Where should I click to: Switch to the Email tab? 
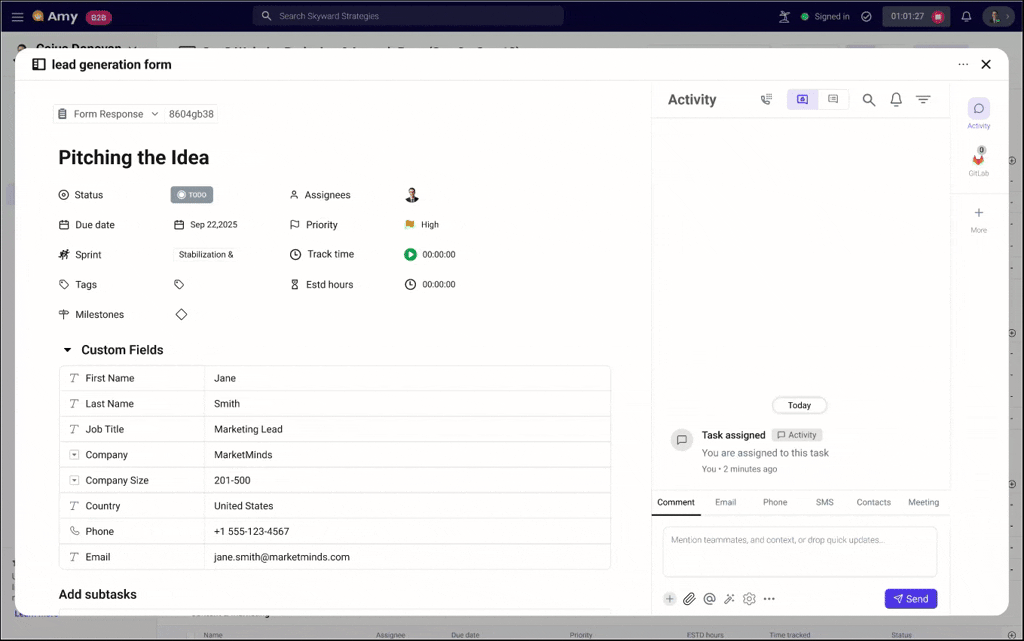pyautogui.click(x=725, y=502)
